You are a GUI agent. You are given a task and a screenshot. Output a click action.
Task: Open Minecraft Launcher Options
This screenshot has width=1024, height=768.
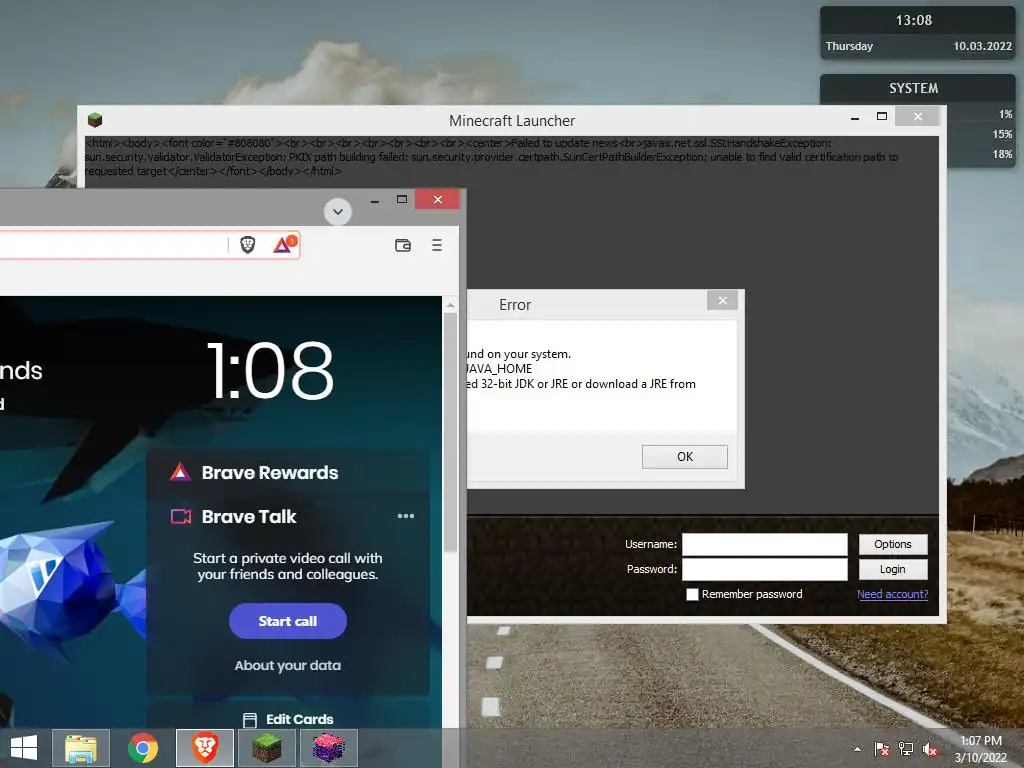[x=893, y=544]
